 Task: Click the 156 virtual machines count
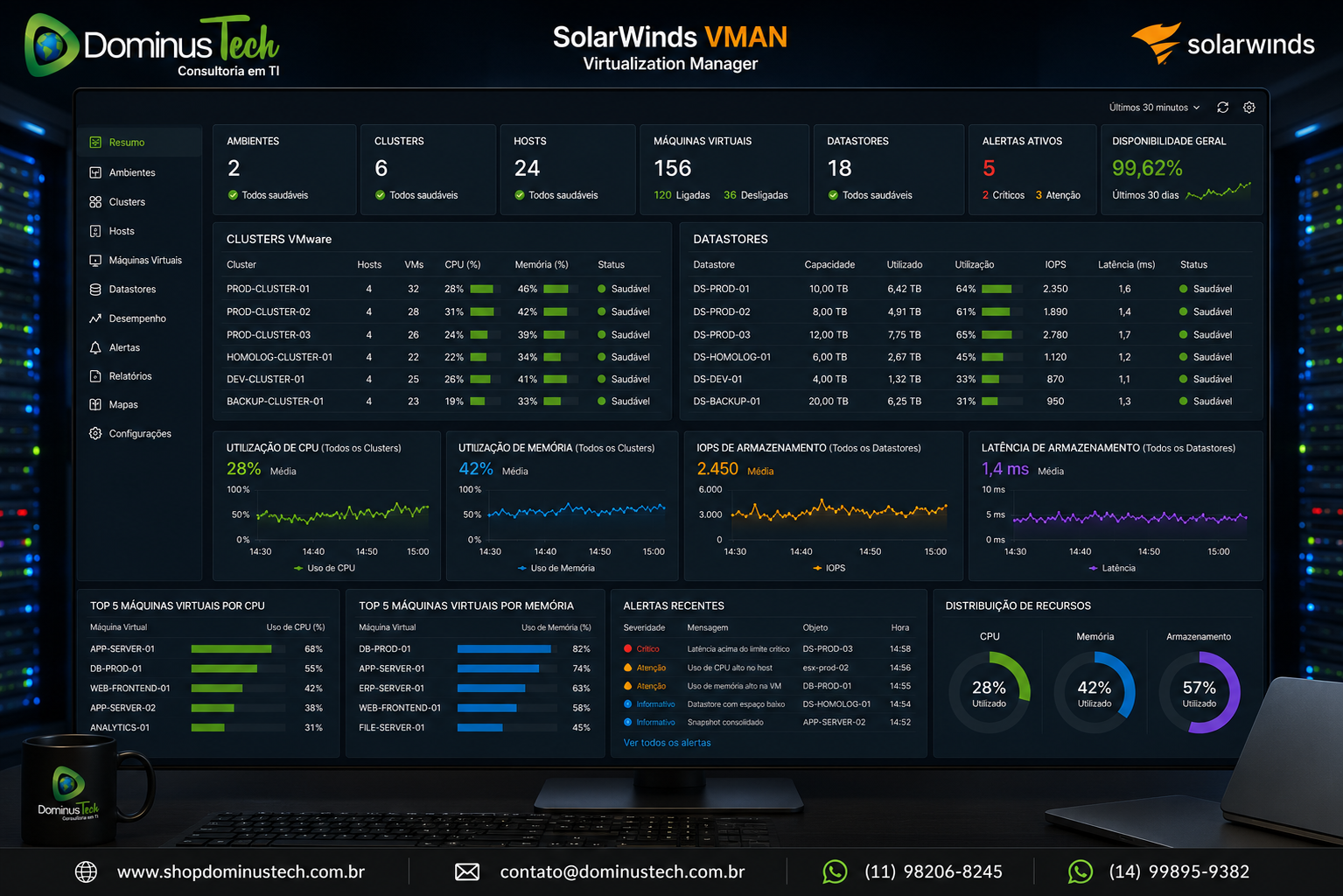[673, 168]
